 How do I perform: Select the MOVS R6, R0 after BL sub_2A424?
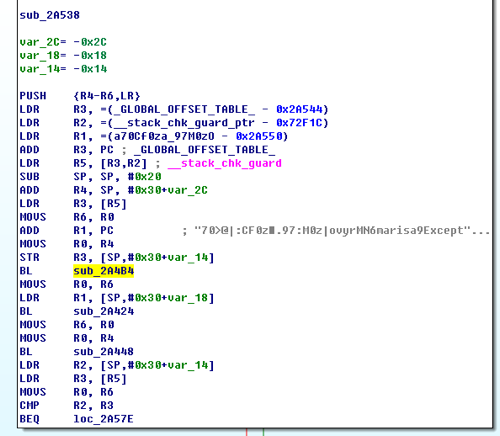67,325
